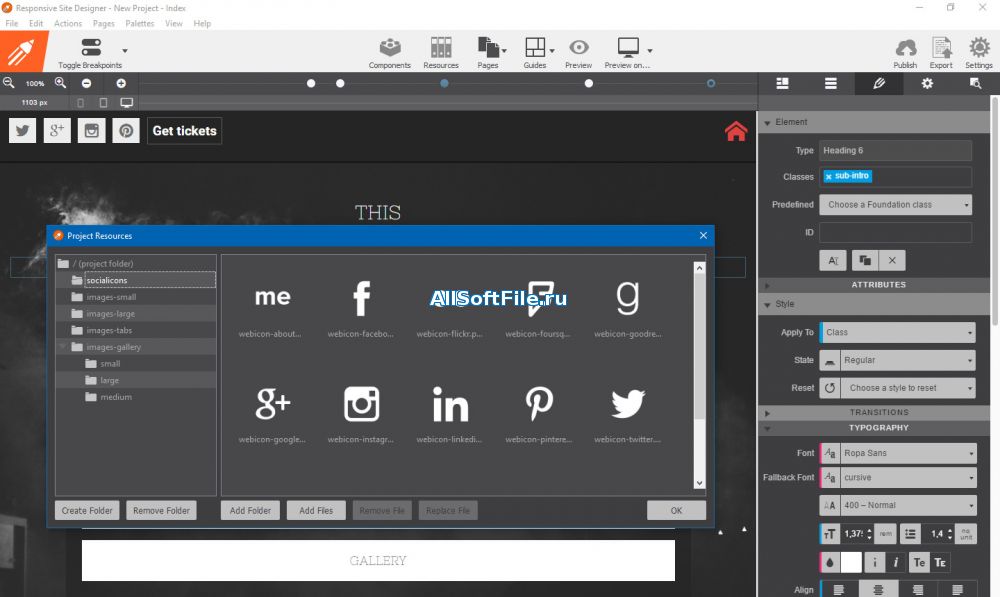Open the Edit menu
The width and height of the screenshot is (1000, 597).
pyautogui.click(x=36, y=24)
